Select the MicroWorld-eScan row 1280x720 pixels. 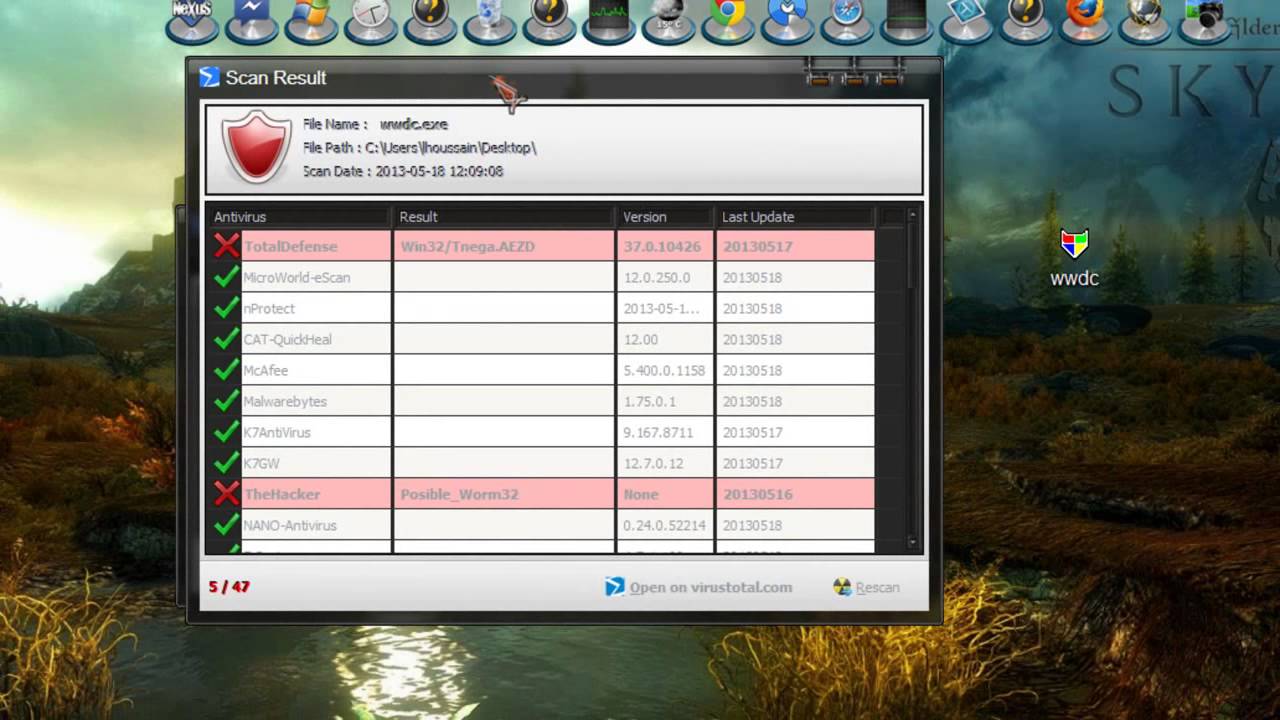543,277
